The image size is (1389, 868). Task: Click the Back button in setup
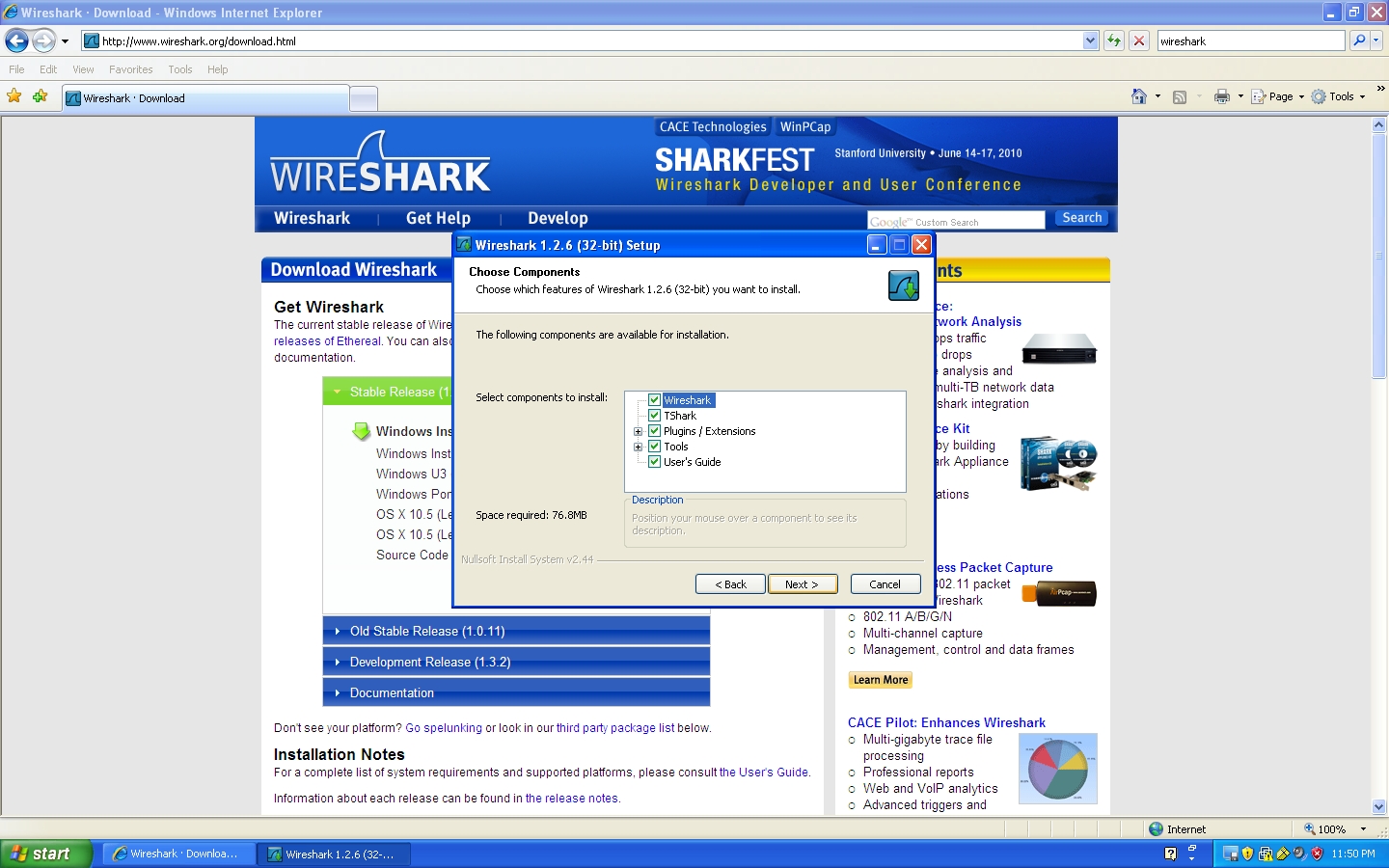point(730,584)
